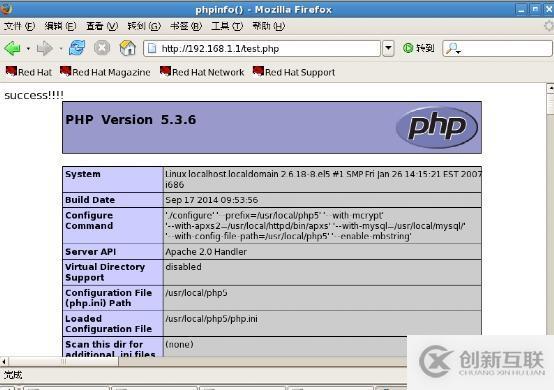The width and height of the screenshot is (554, 390).
Task: Open the Red Hat Network bookmark
Action: point(202,72)
